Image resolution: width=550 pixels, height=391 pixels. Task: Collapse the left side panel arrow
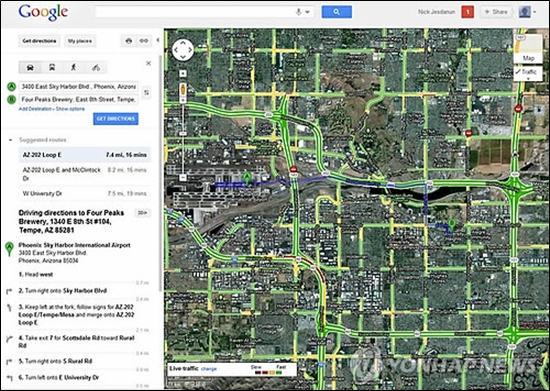coord(158,40)
